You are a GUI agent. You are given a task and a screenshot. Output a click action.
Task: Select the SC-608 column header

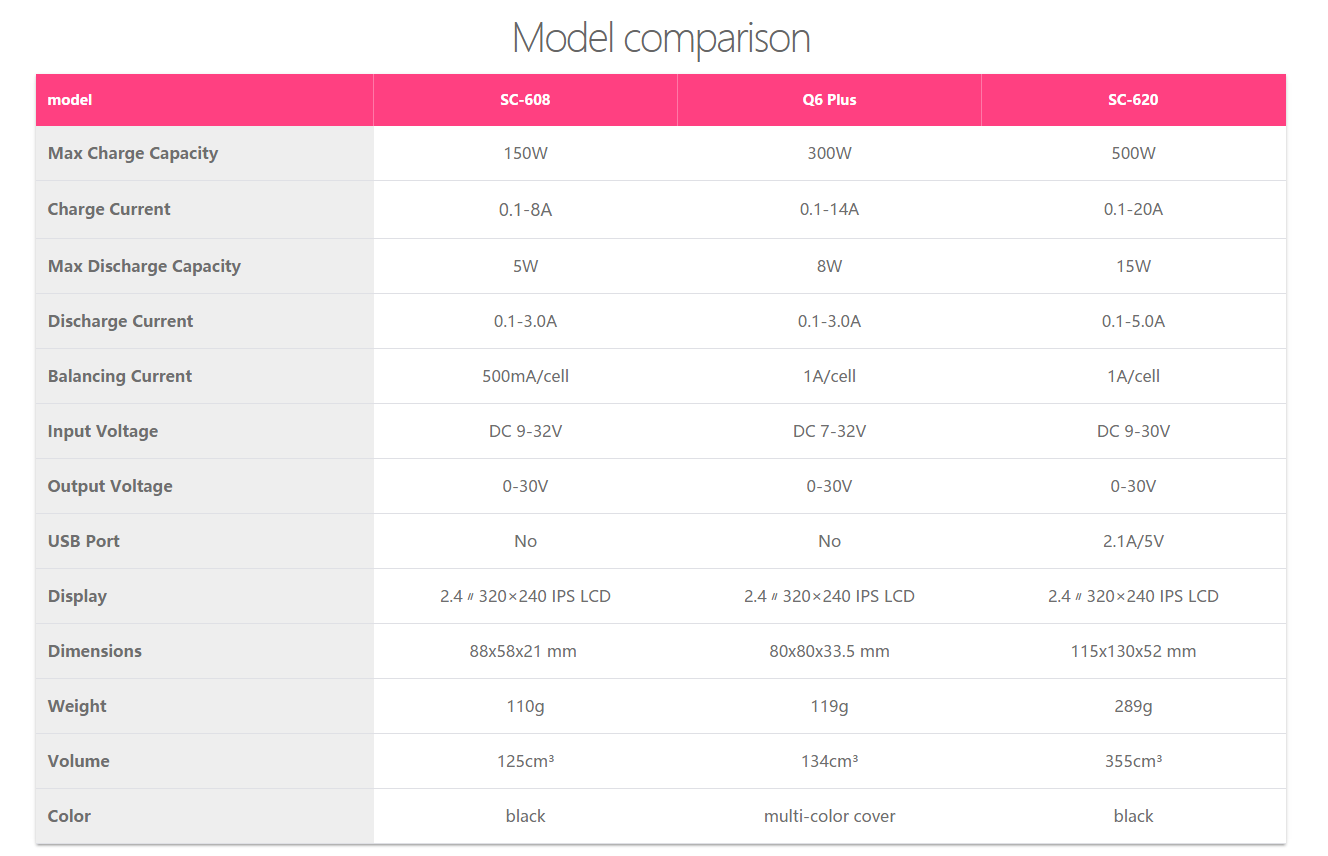click(x=525, y=100)
